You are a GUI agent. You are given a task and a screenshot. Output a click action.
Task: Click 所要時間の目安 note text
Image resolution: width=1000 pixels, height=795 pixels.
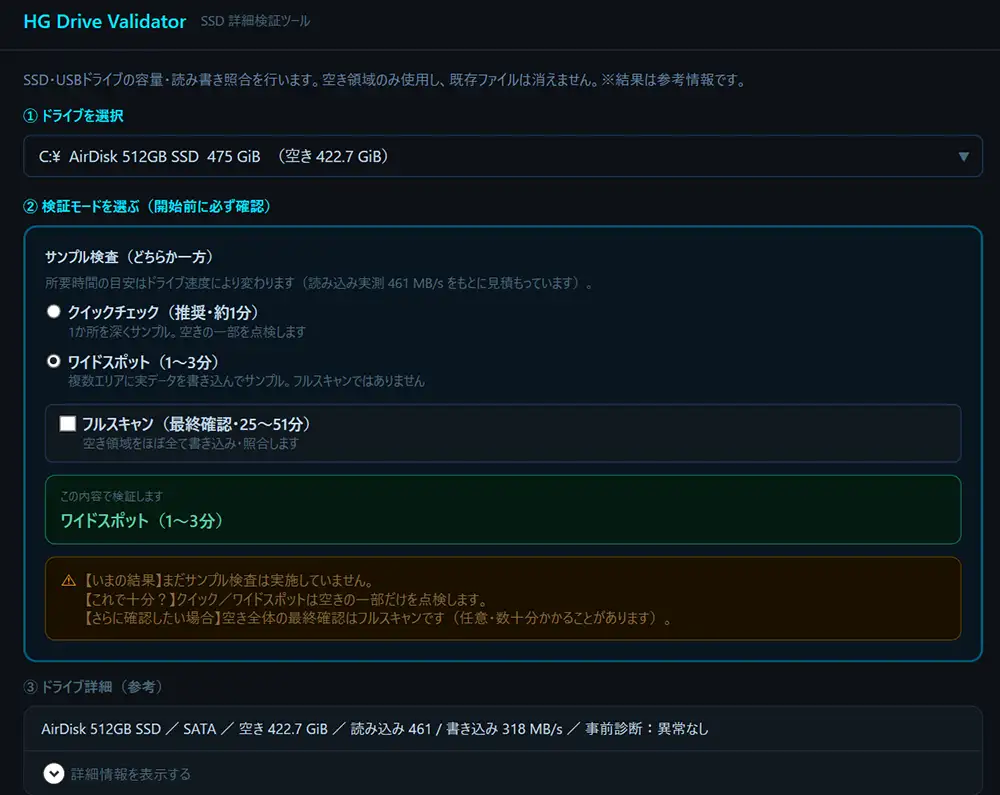click(319, 283)
